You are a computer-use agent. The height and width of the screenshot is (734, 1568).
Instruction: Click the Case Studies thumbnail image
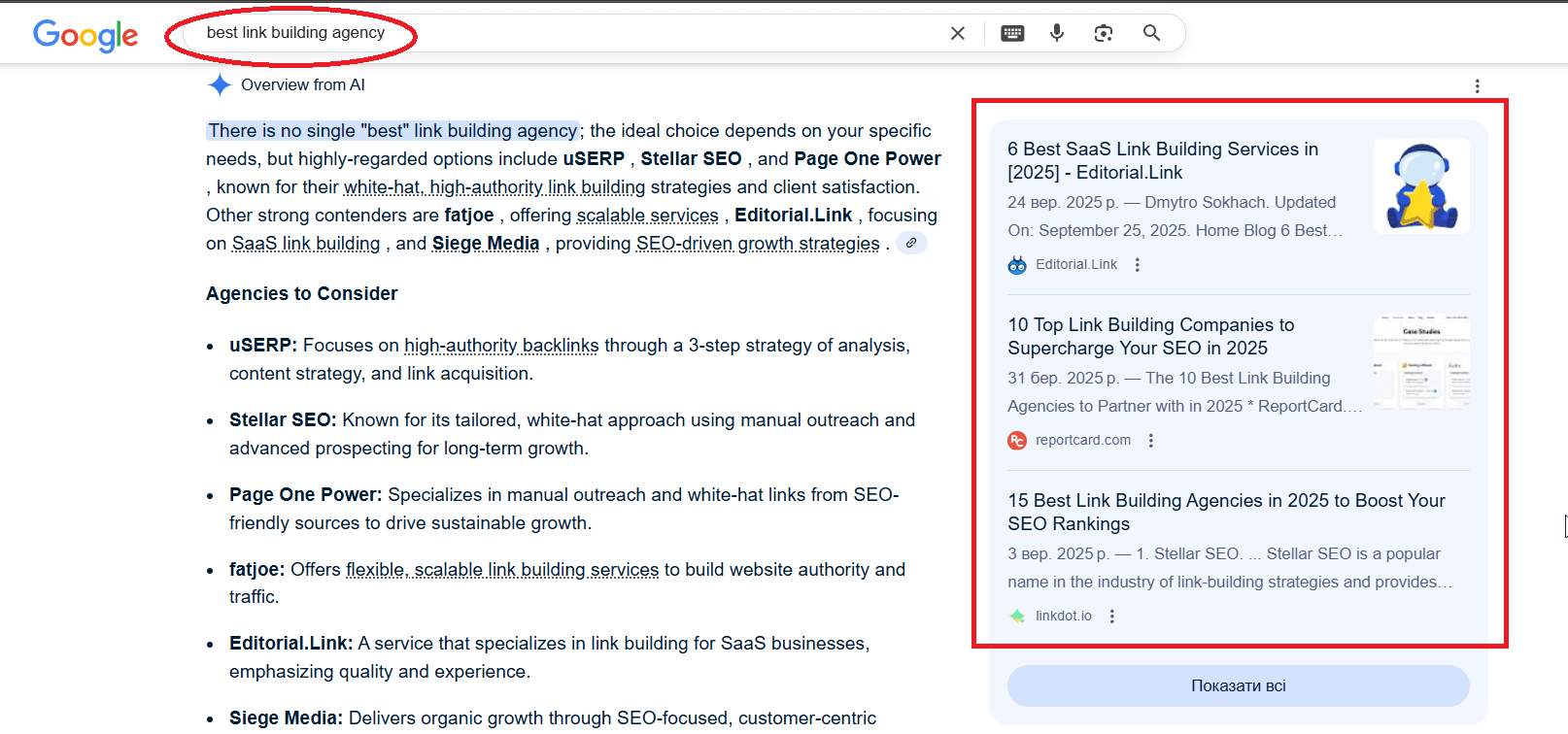tap(1420, 361)
